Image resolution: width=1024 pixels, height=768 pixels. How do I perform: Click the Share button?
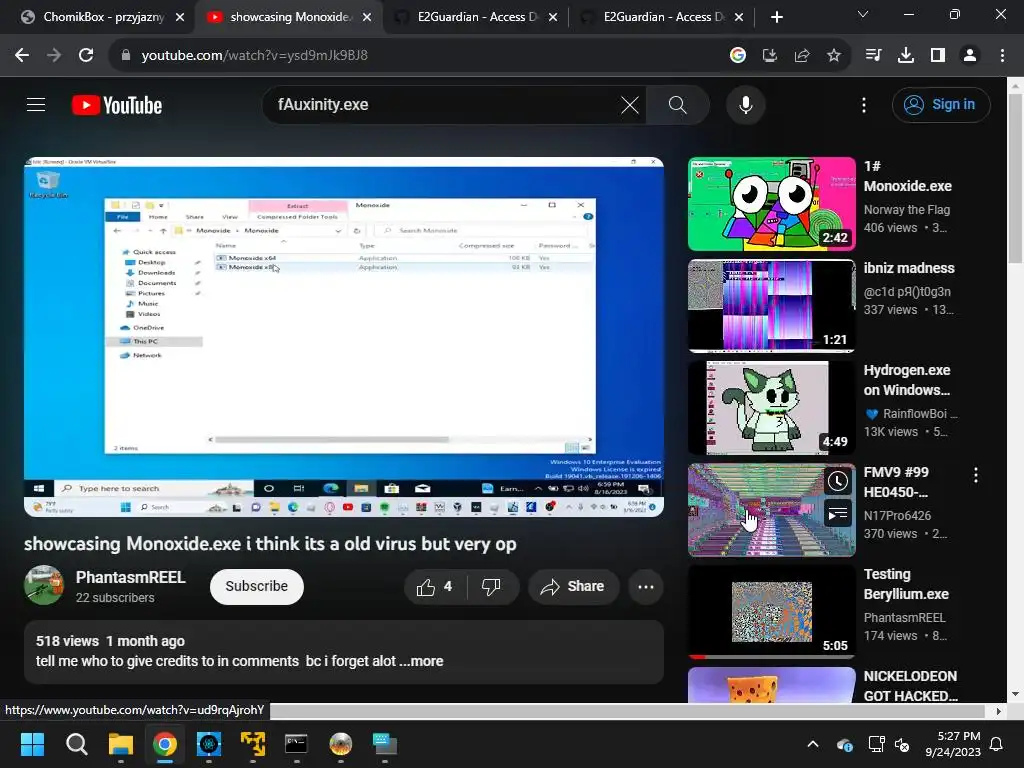573,586
